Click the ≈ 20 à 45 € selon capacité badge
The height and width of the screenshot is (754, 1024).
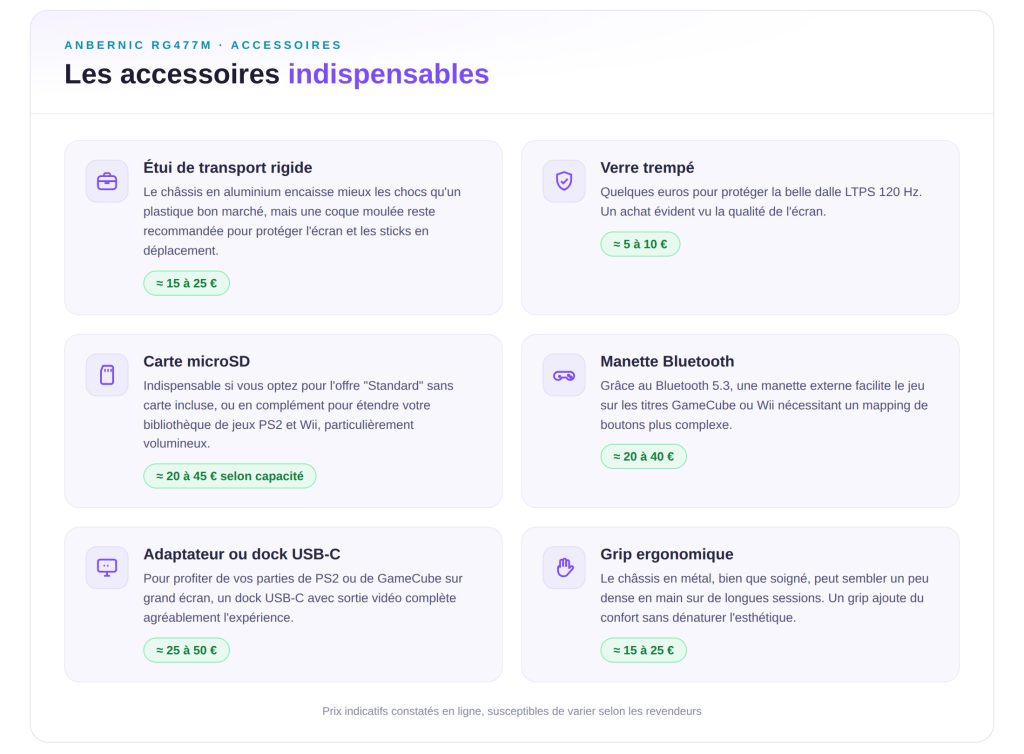tap(230, 476)
